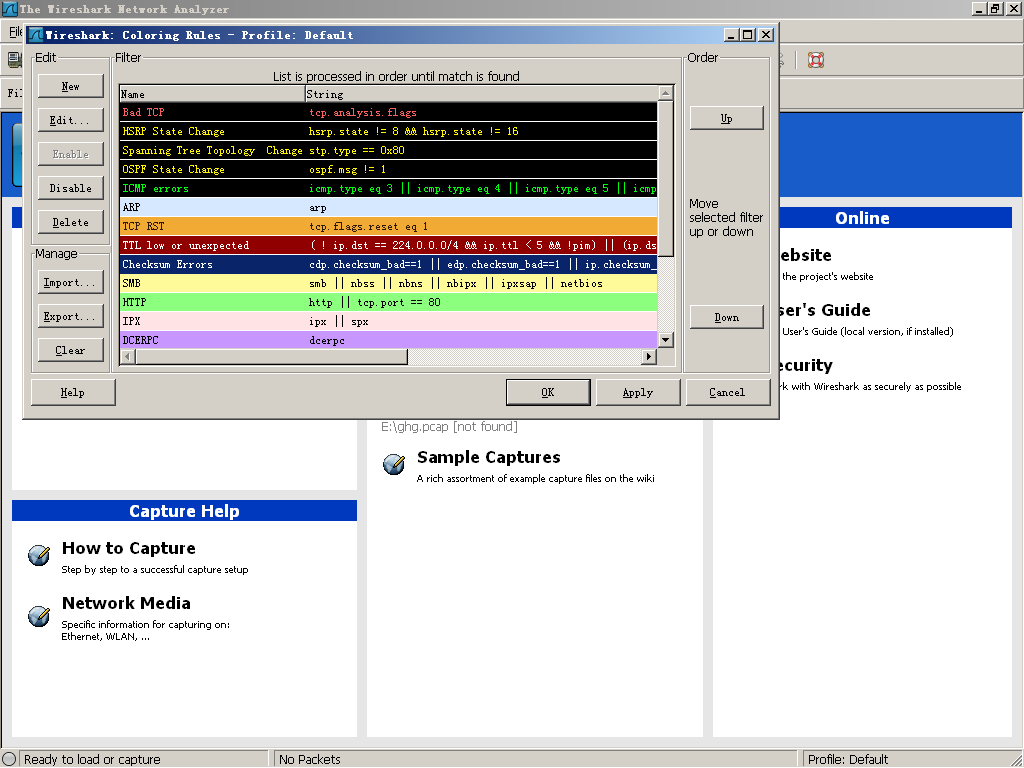Select Spanning Tree Topology Change rule
Screen dimensions: 1024x768
pos(389,150)
